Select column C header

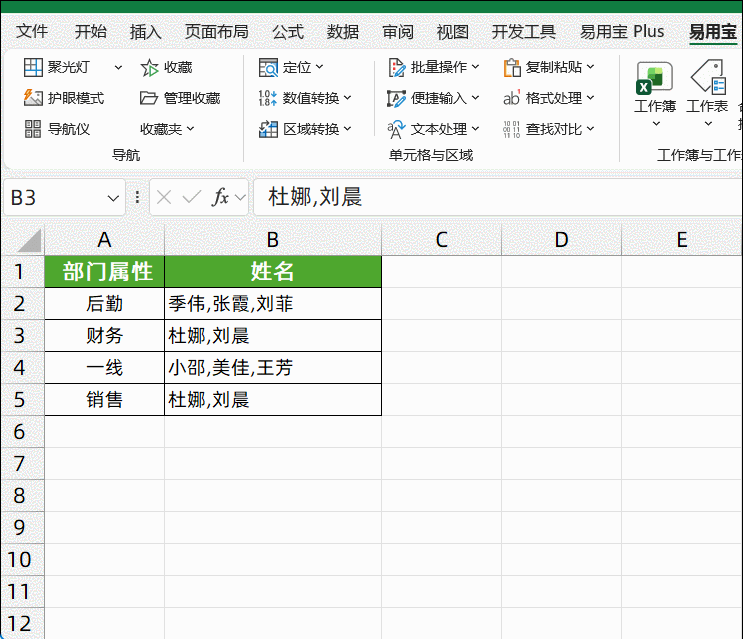pos(441,240)
